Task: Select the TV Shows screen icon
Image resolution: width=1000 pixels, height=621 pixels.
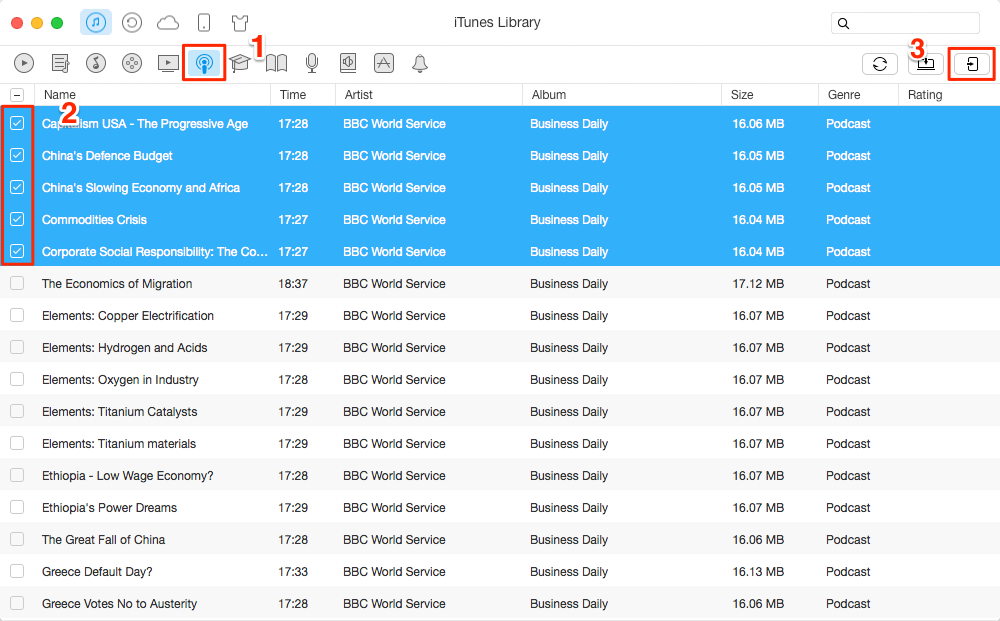Action: point(168,63)
